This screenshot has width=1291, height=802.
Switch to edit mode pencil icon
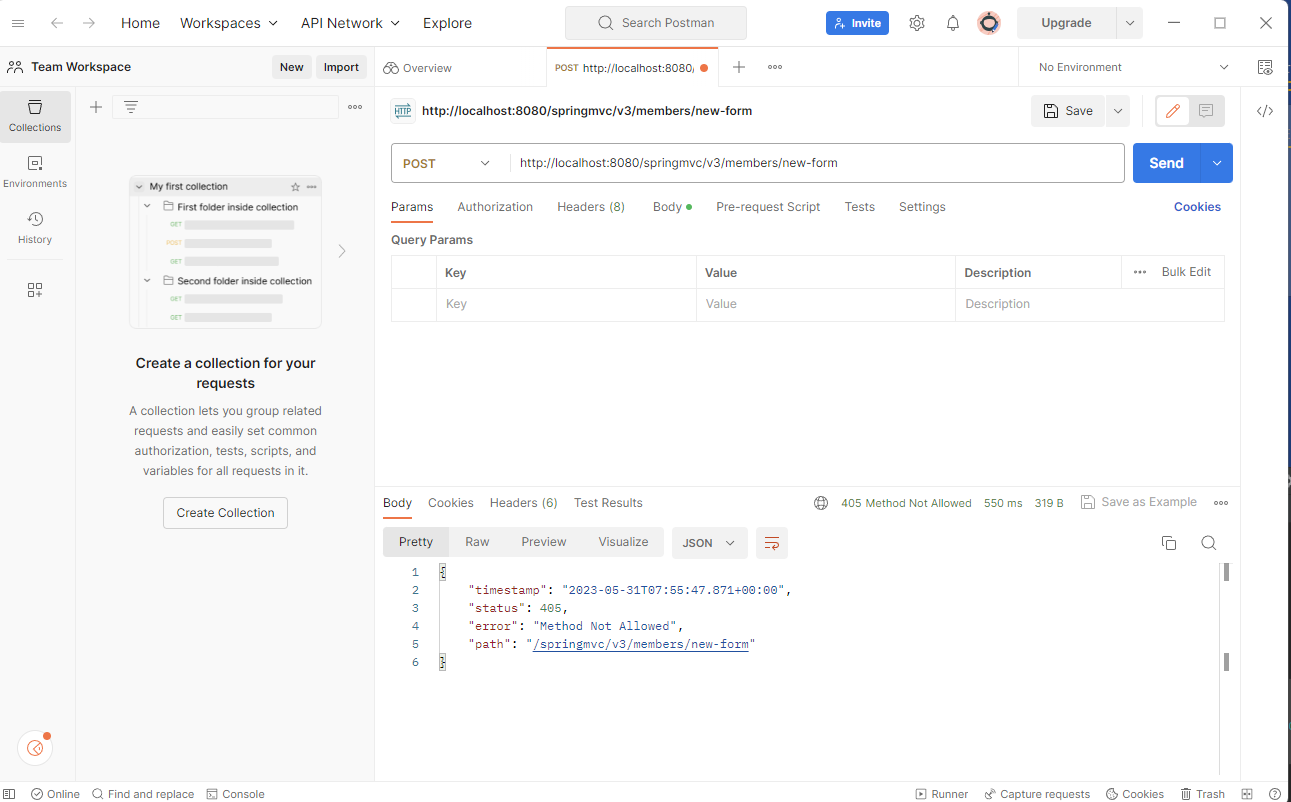[1173, 111]
